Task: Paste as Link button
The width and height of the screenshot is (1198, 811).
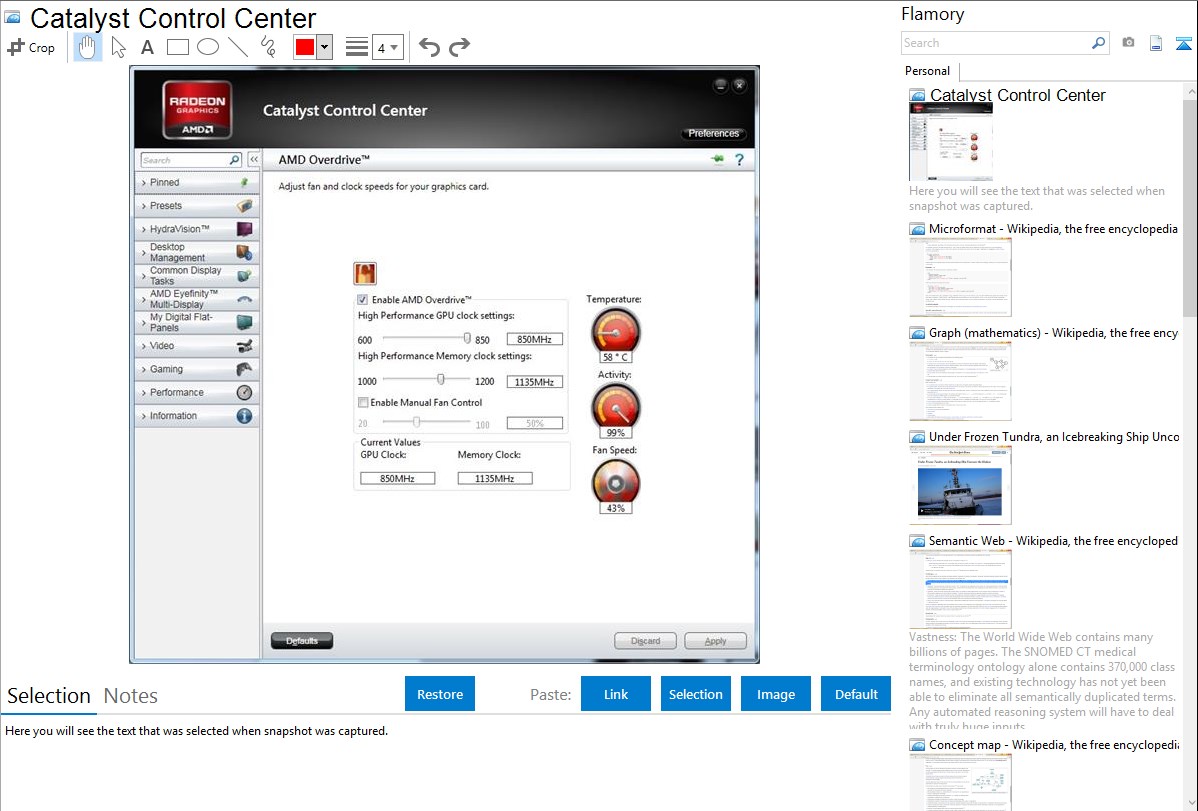Action: (616, 694)
